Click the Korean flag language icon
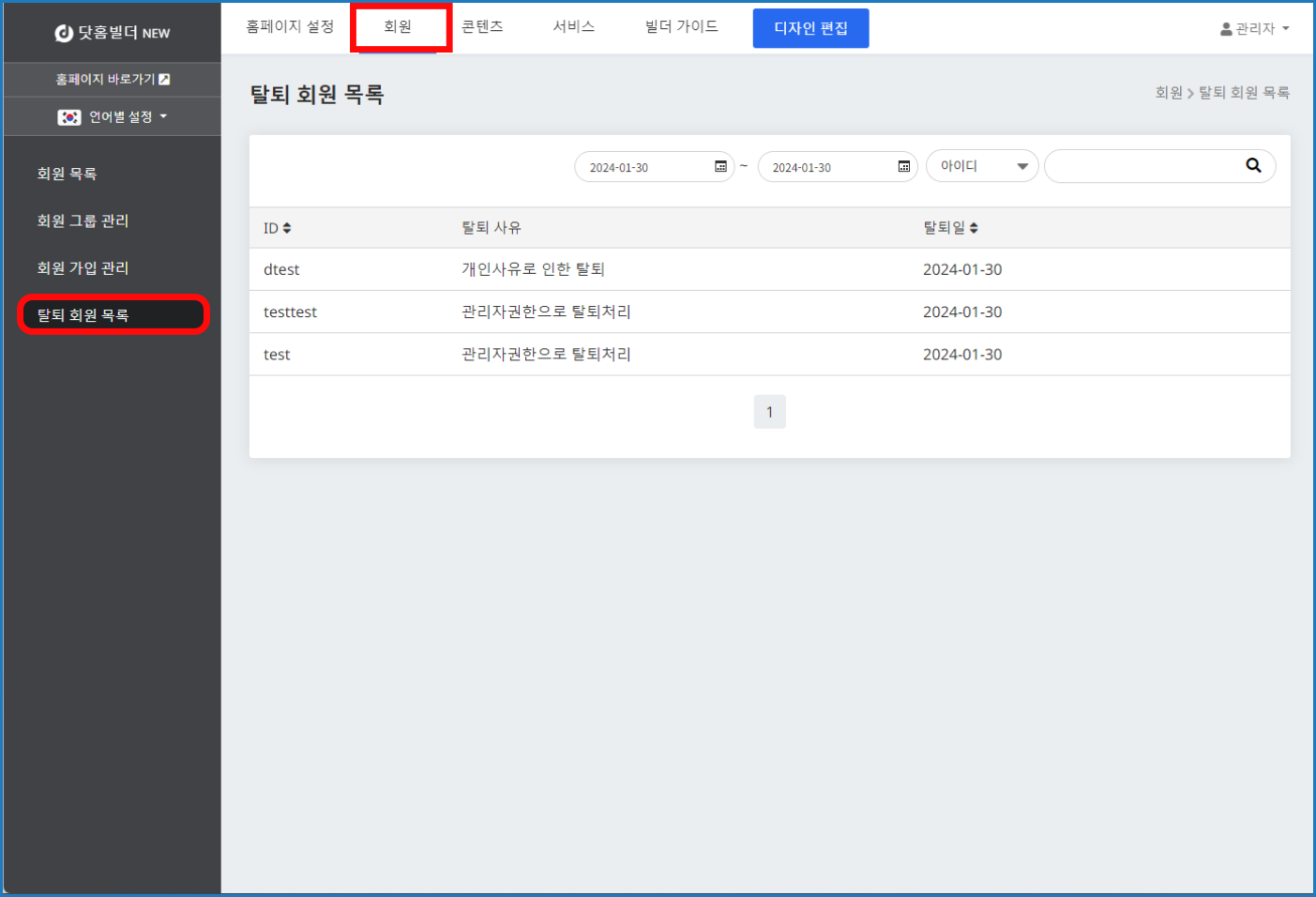The image size is (1316, 897). [x=69, y=117]
